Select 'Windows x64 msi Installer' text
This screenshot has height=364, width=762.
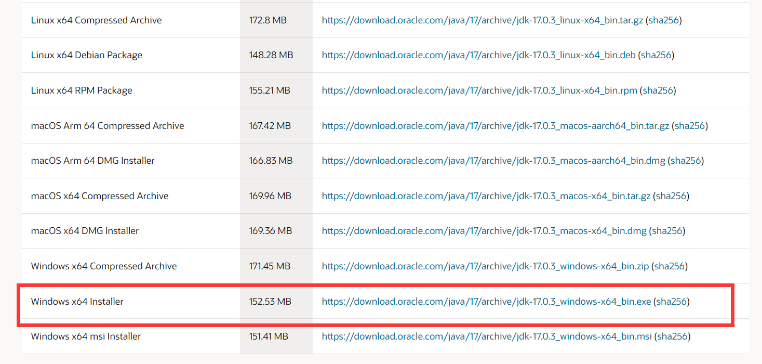coord(86,336)
